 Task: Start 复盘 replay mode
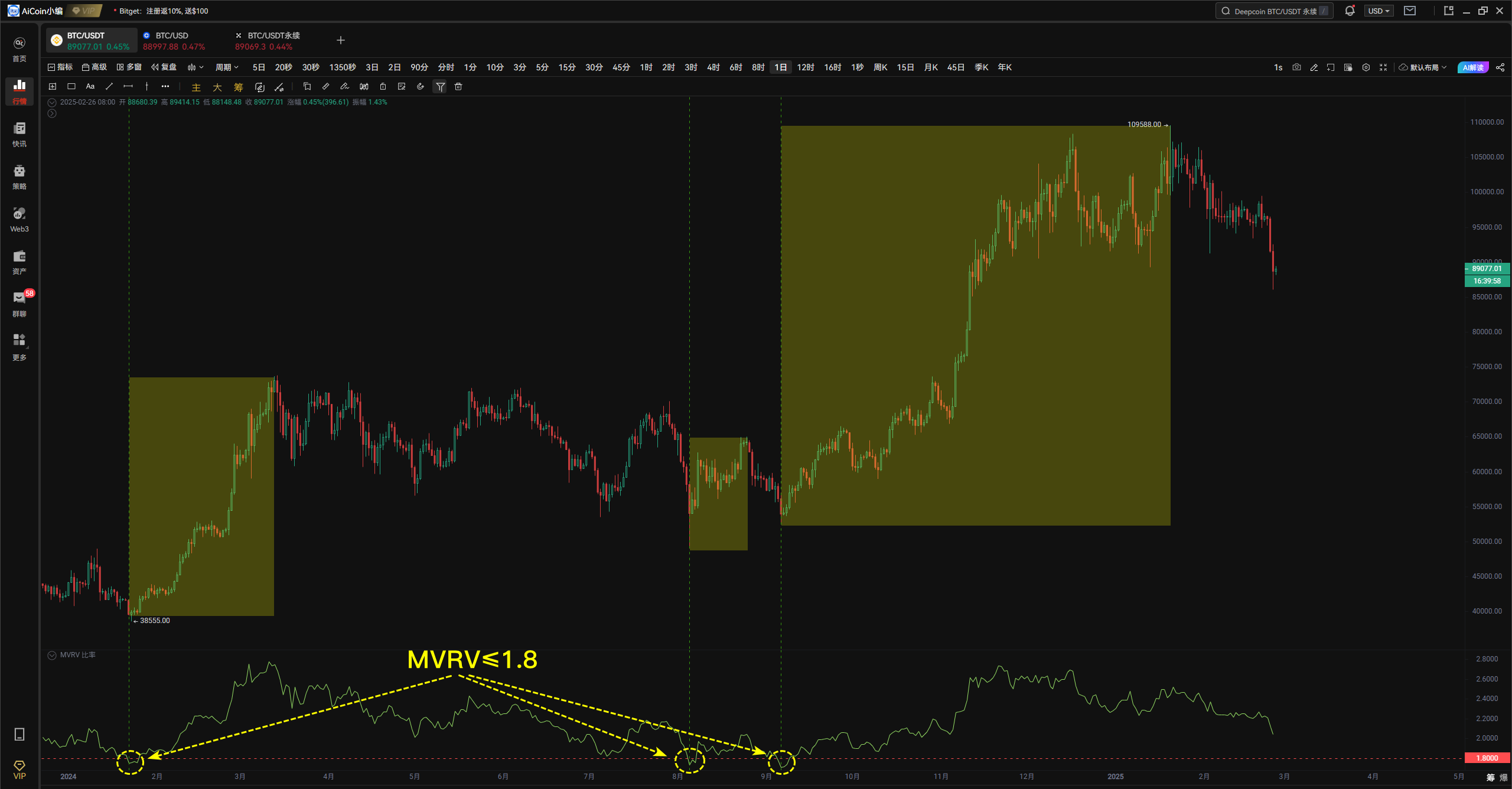click(x=164, y=67)
